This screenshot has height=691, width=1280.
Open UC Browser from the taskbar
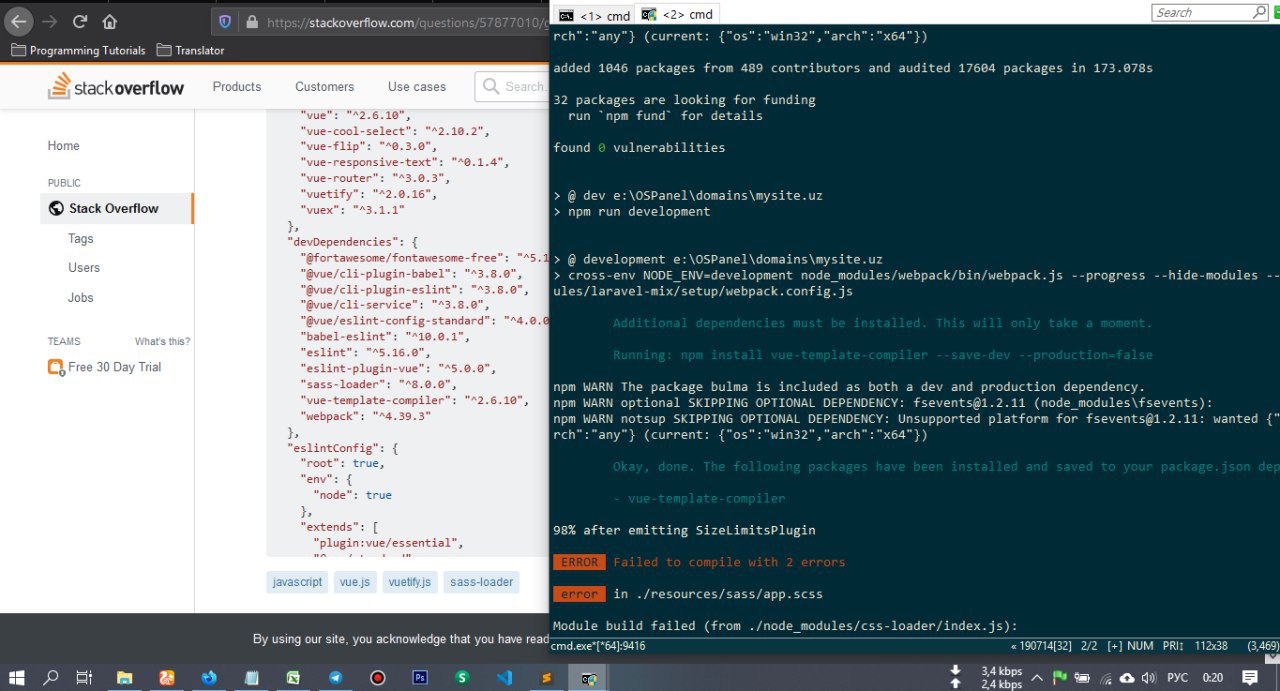(167, 677)
